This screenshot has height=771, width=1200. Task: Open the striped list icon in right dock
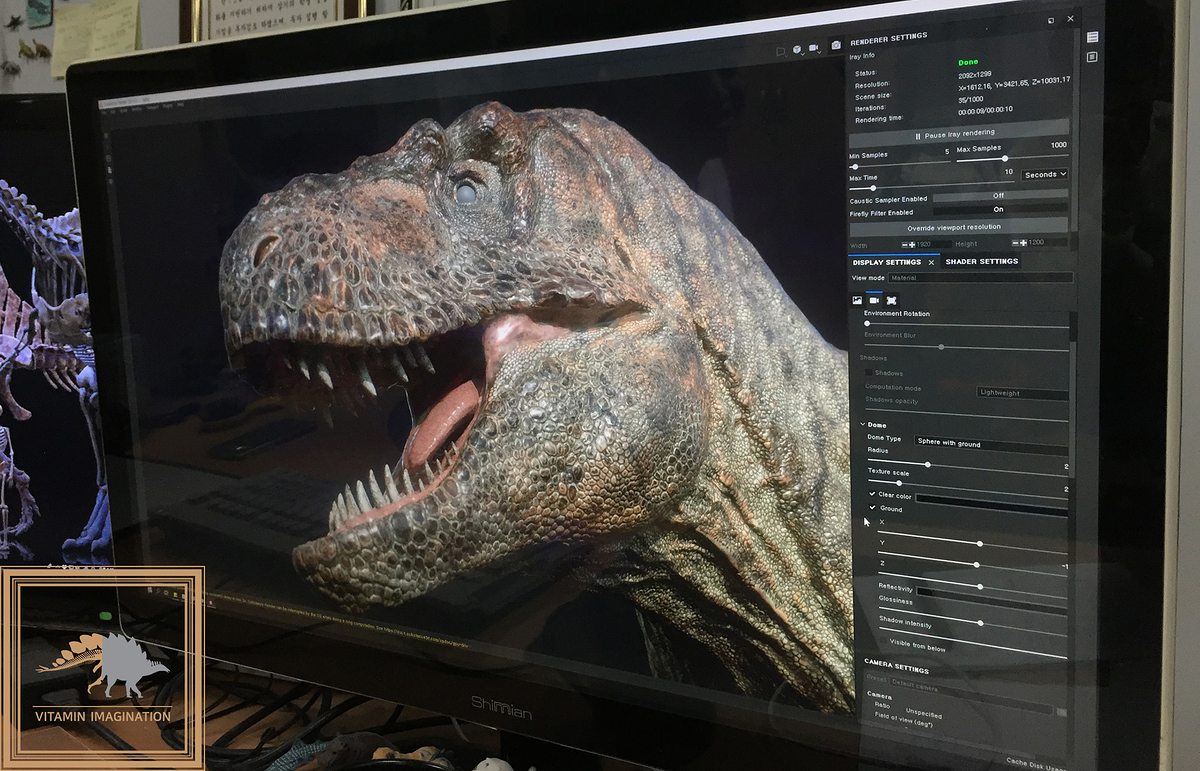click(x=1092, y=37)
